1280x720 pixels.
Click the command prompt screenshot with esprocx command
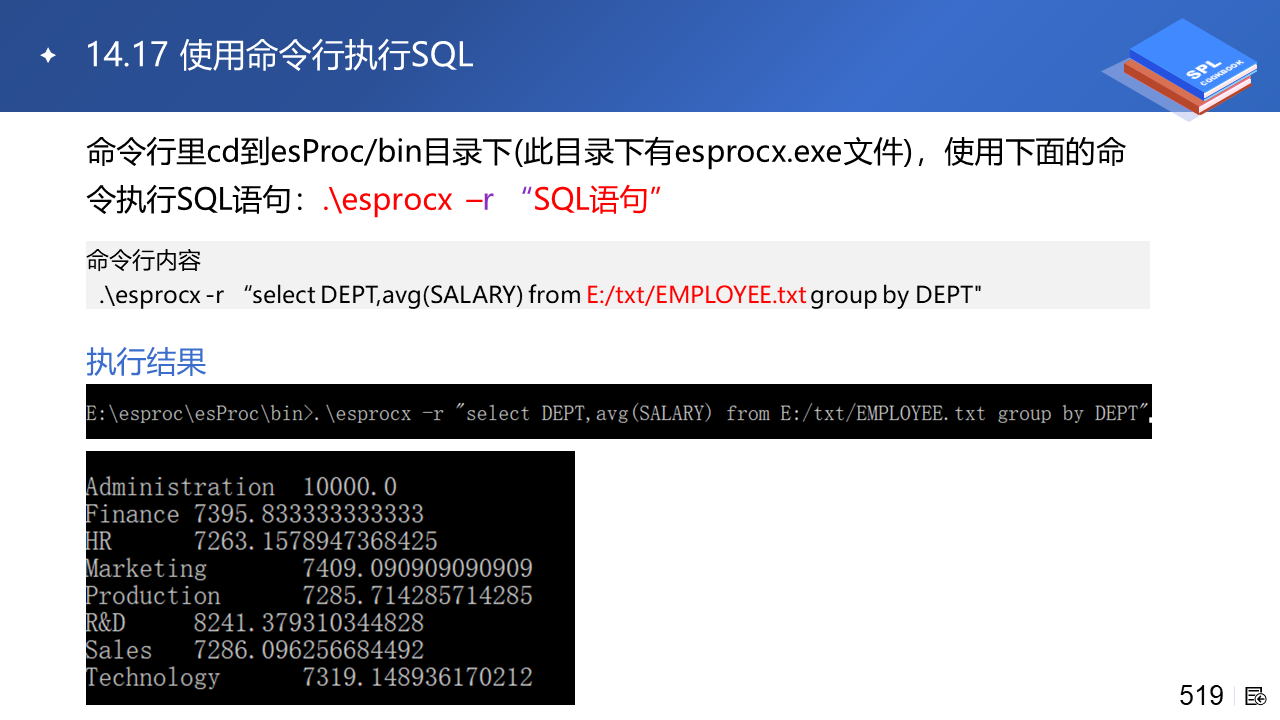(x=619, y=411)
